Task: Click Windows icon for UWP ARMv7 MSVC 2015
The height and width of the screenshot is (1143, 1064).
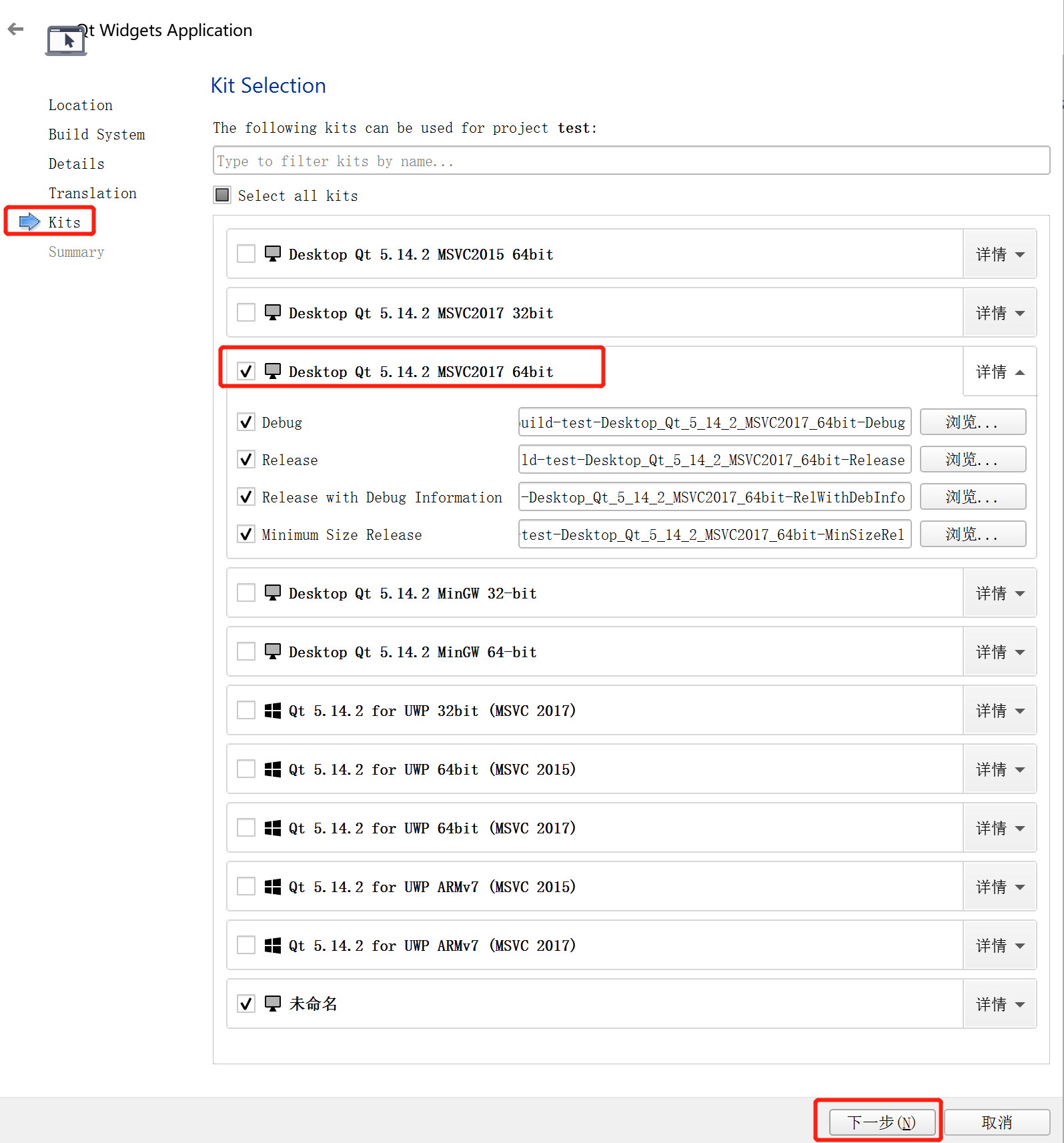Action: pyautogui.click(x=273, y=887)
